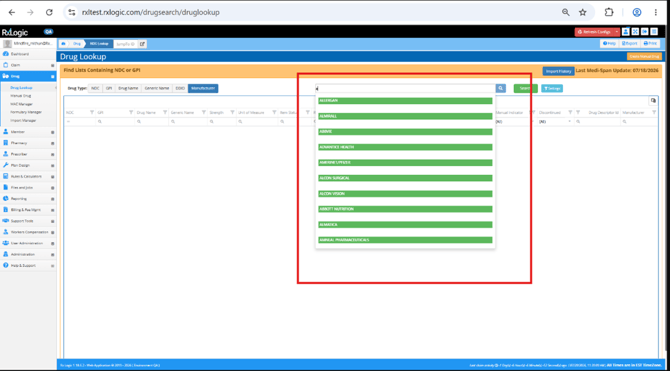The width and height of the screenshot is (670, 371).
Task: Click the Import History button
Action: click(558, 71)
